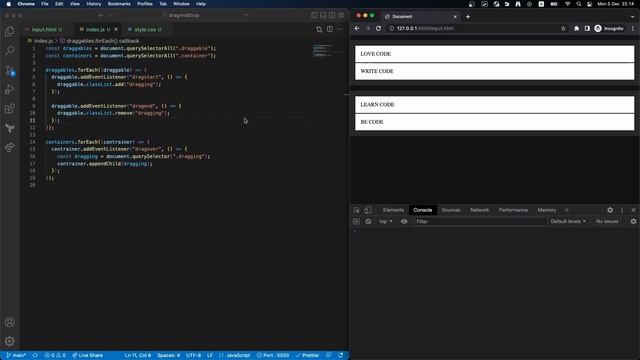Viewport: 640px width, 360px height.
Task: Go back in Chrome browser
Action: pos(357,29)
